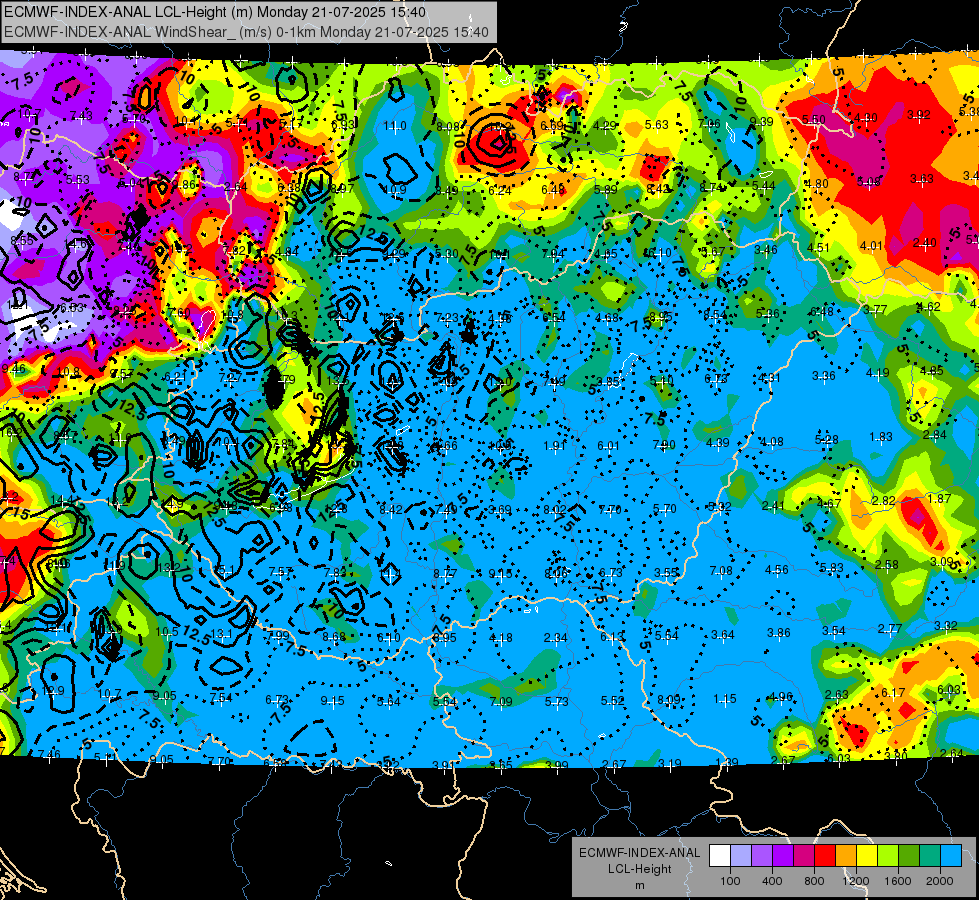Click the map value '2.77'
Viewport: 979px width, 900px height.
pos(889,628)
